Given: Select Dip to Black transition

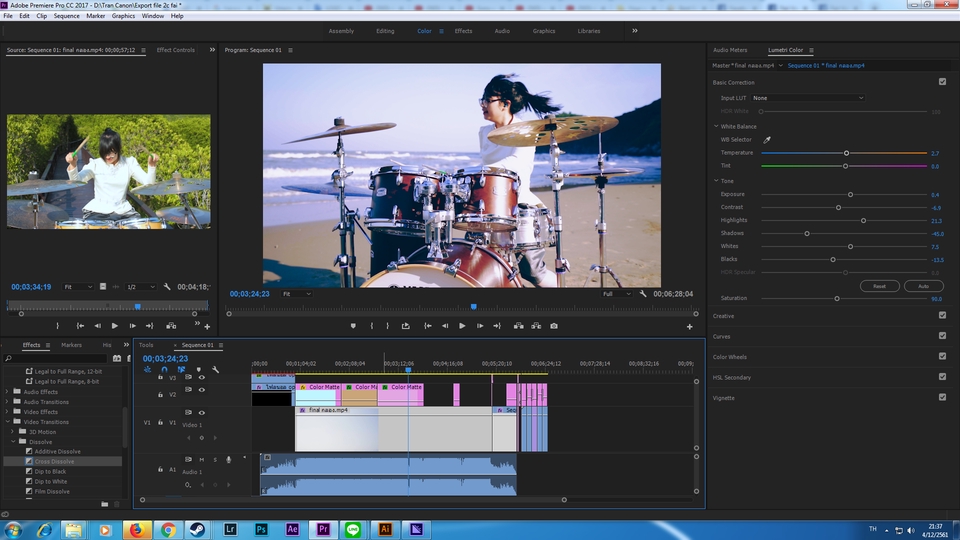Looking at the screenshot, I should pos(50,471).
